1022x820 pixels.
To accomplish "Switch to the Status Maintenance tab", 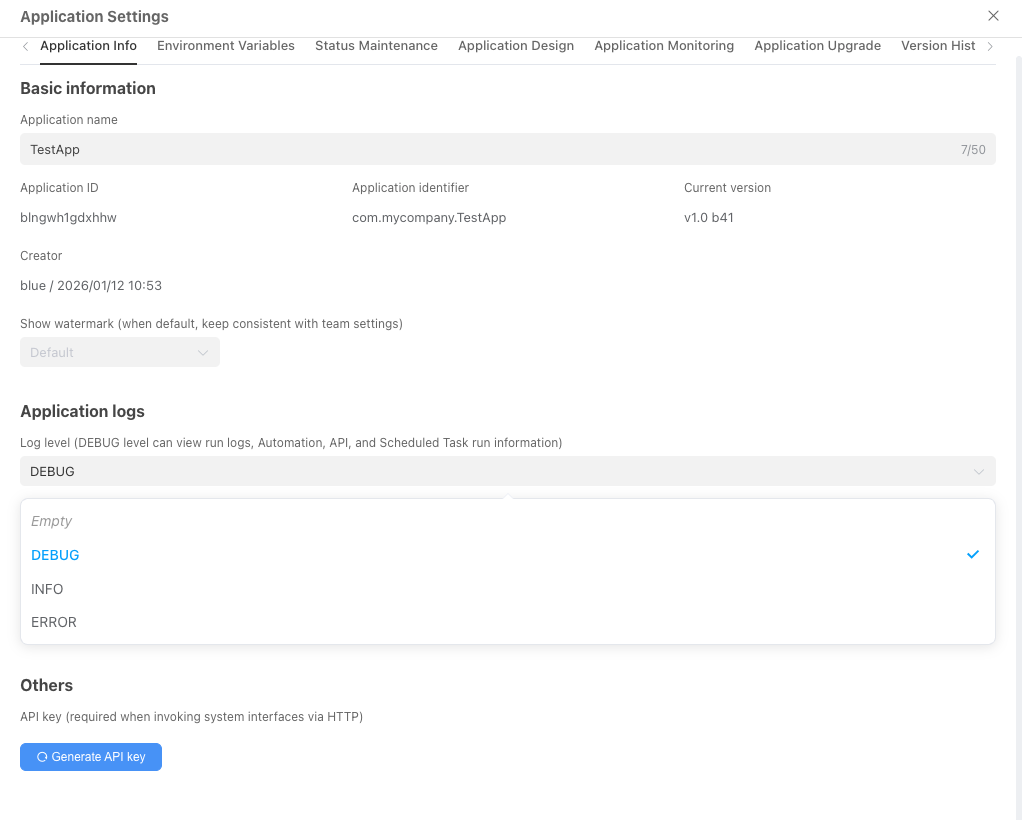I will [x=376, y=45].
